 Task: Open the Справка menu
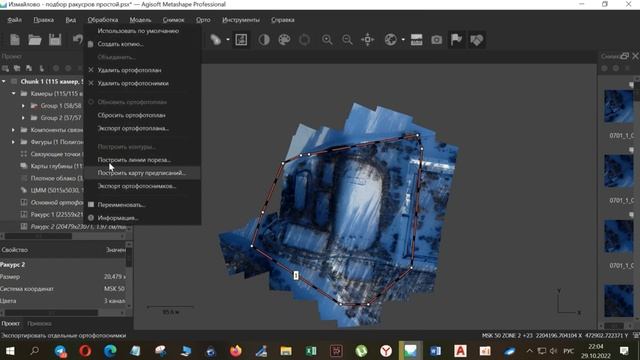pos(283,20)
